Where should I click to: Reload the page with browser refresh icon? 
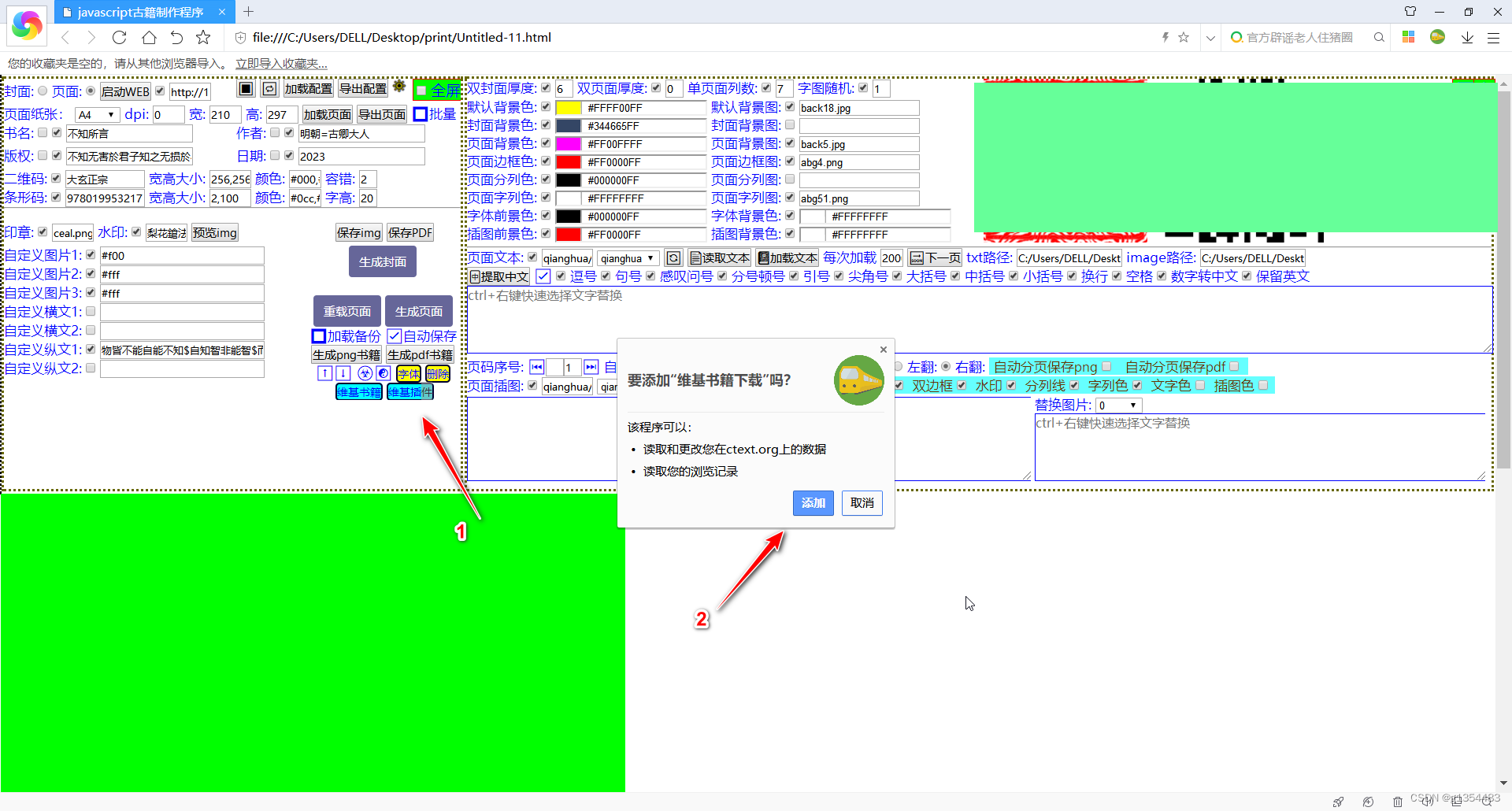pos(120,37)
